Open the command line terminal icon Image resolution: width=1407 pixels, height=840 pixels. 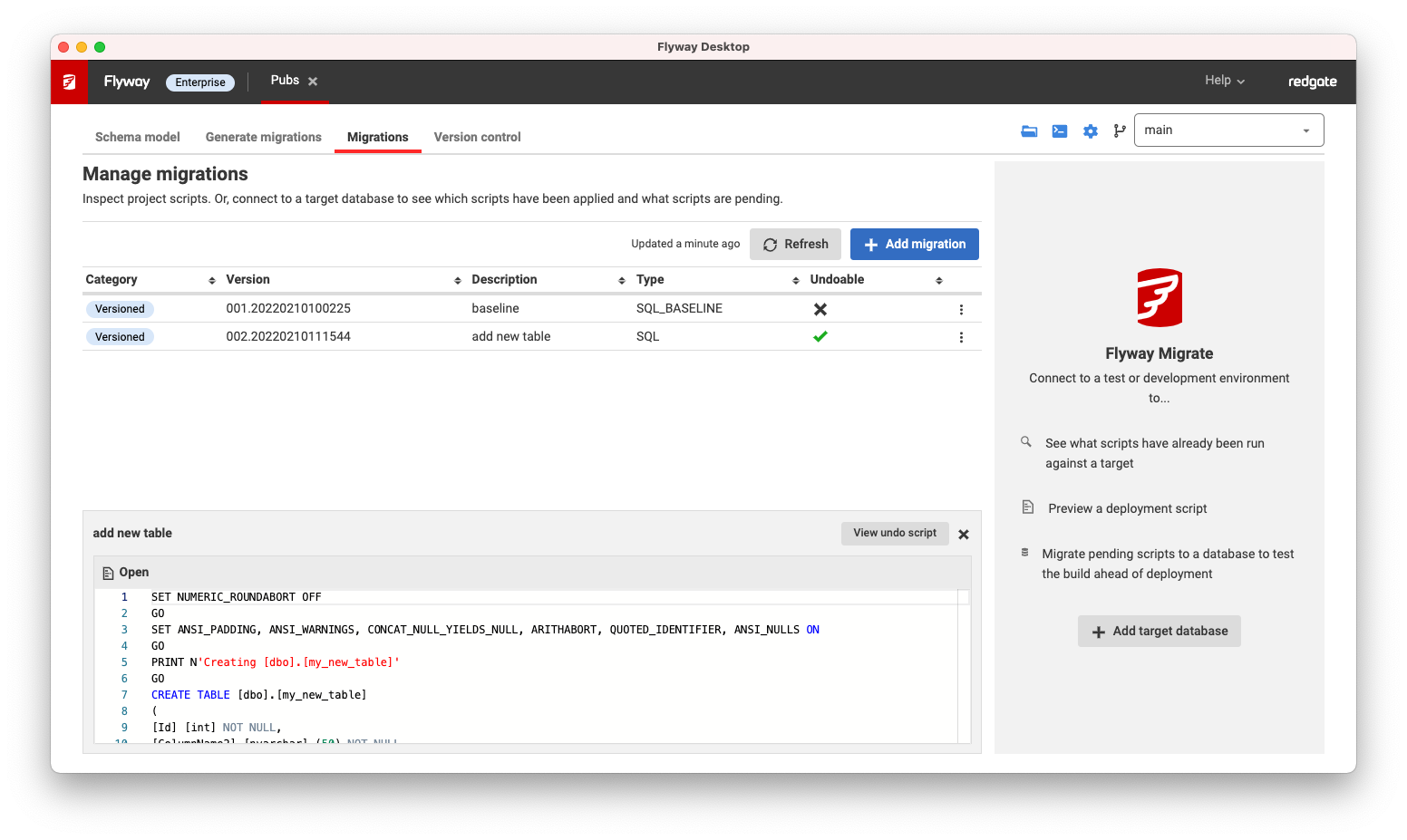1060,130
